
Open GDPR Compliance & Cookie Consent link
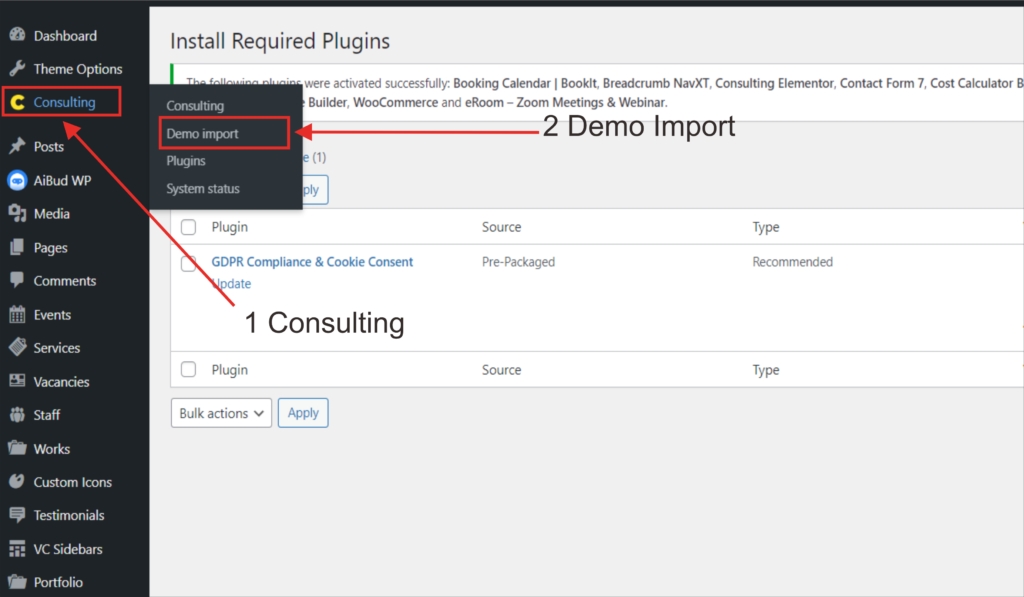[312, 262]
